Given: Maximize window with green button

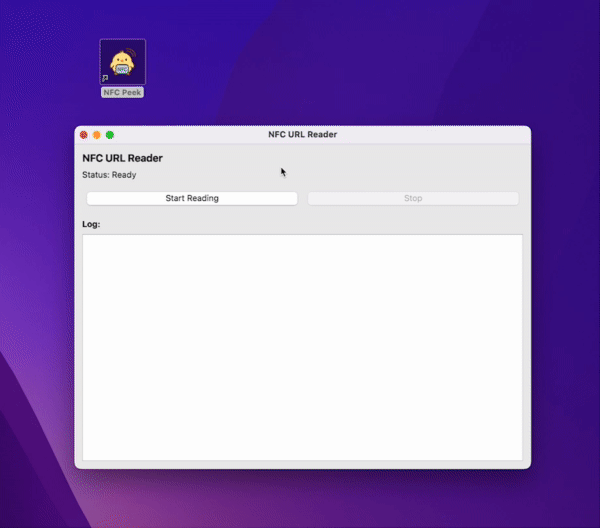Looking at the screenshot, I should [x=110, y=135].
